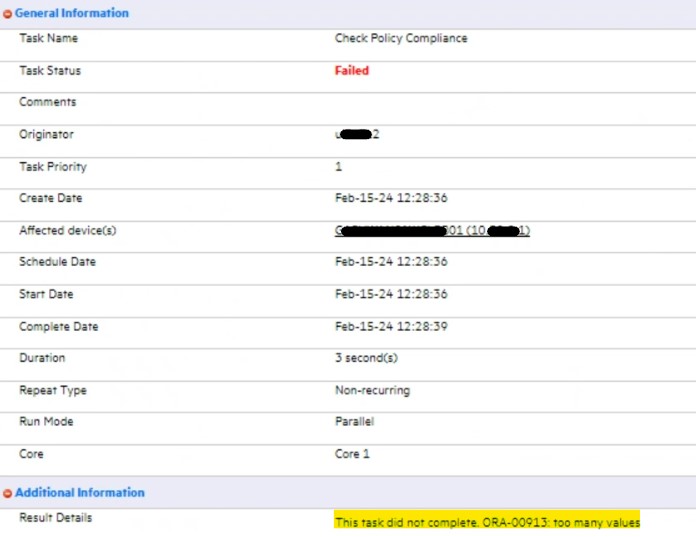Click the redacted Originator value

coord(358,135)
